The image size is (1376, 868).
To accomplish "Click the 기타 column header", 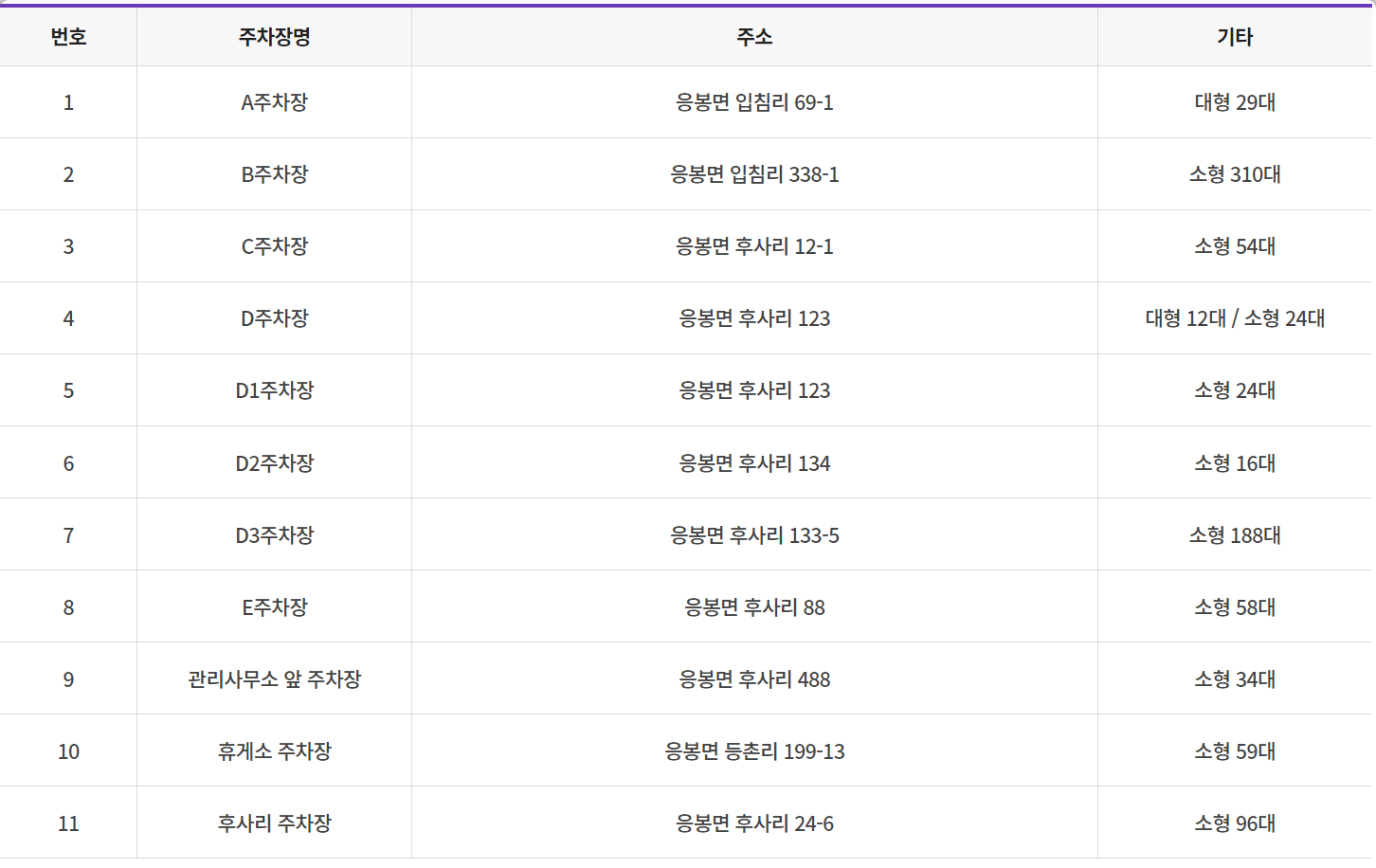I will click(x=1235, y=37).
